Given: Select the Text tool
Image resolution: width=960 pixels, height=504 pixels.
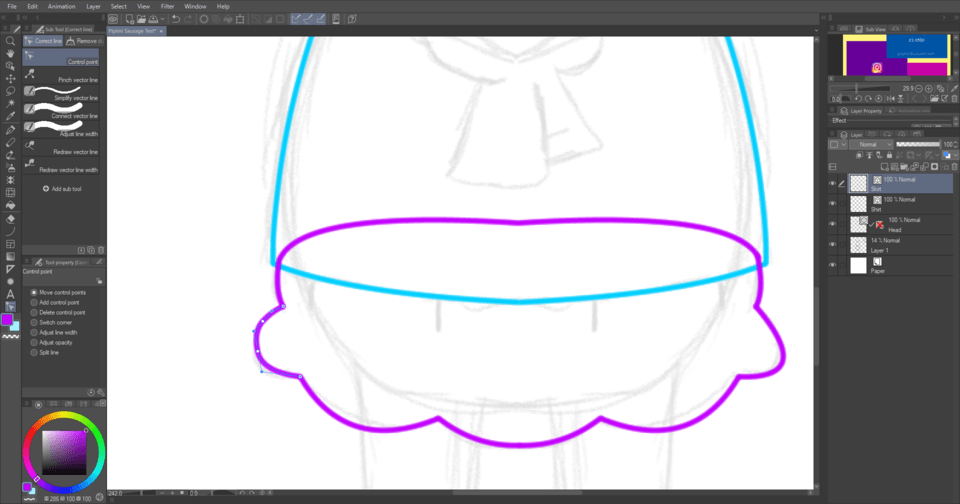Looking at the screenshot, I should click(10, 294).
